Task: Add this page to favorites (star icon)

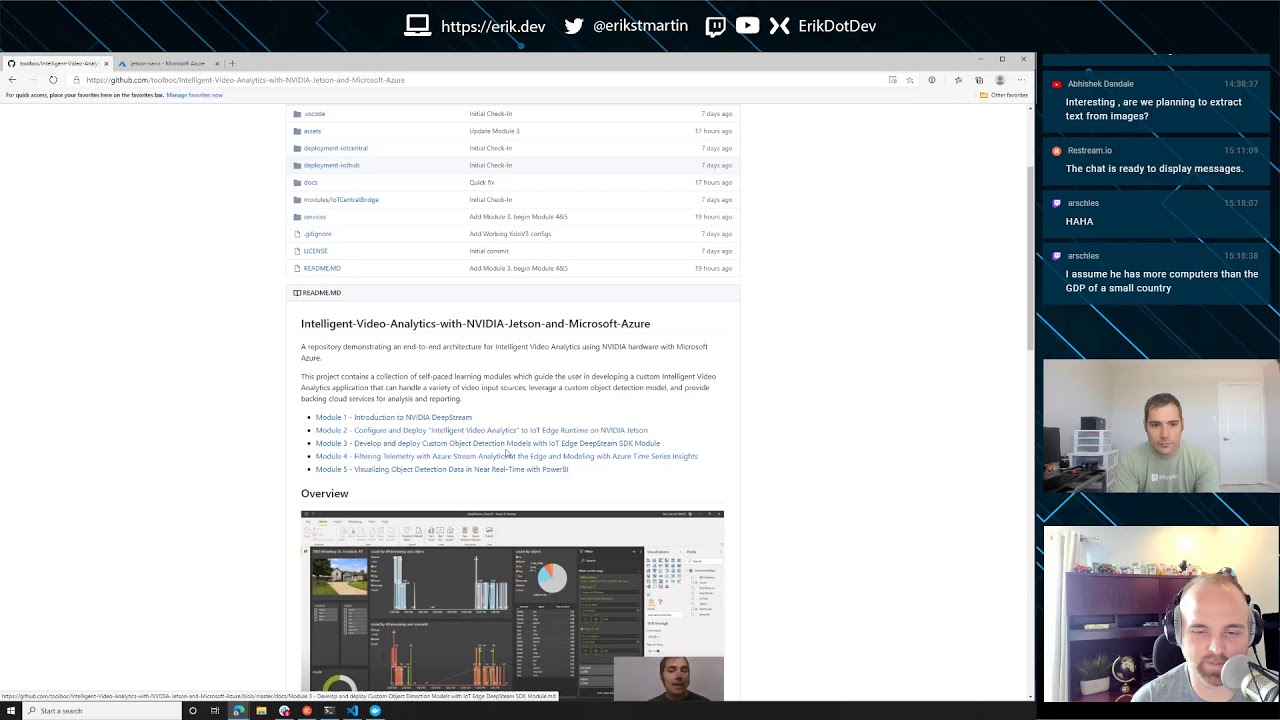Action: pos(910,80)
